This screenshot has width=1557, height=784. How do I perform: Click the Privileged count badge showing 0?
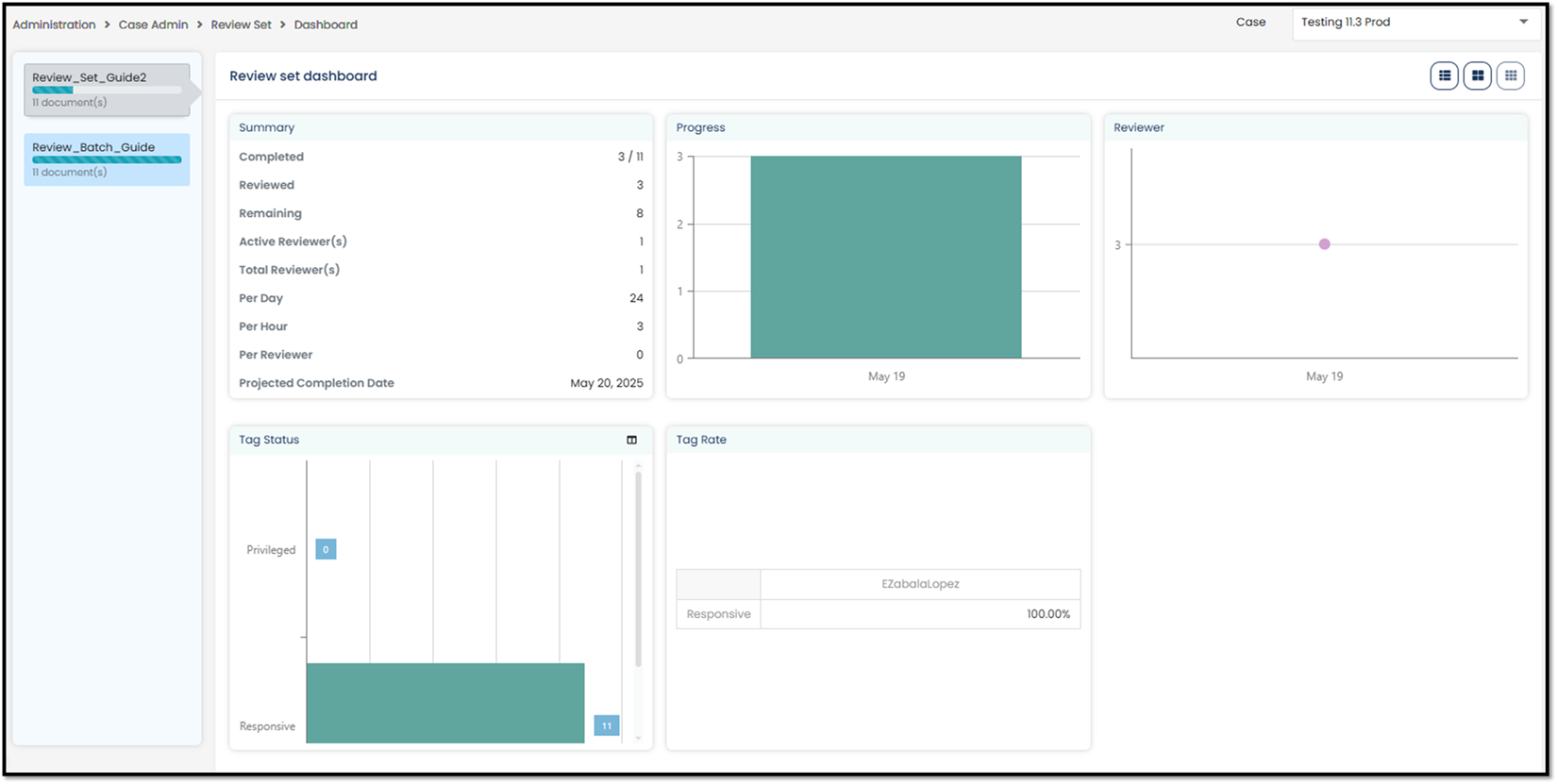pyautogui.click(x=326, y=549)
